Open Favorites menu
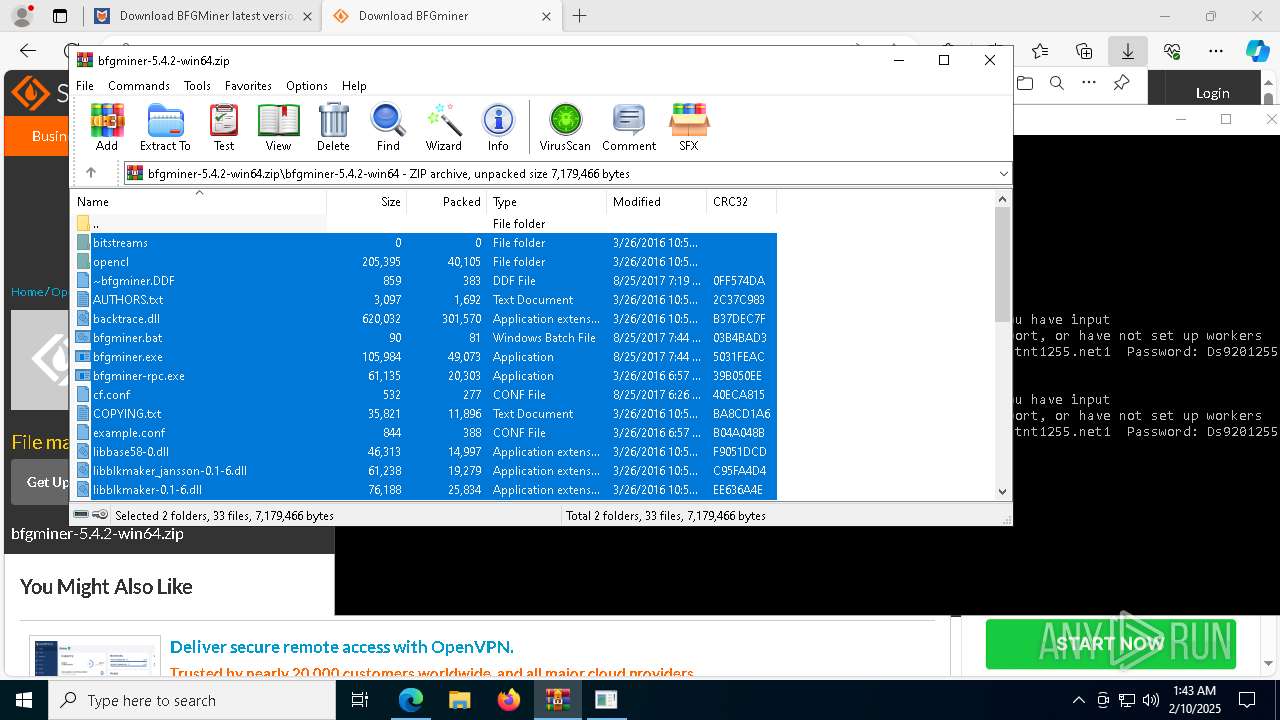 point(248,86)
